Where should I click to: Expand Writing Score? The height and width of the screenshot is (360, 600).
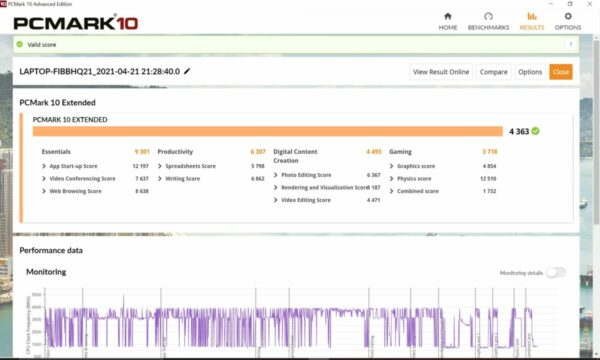point(160,179)
